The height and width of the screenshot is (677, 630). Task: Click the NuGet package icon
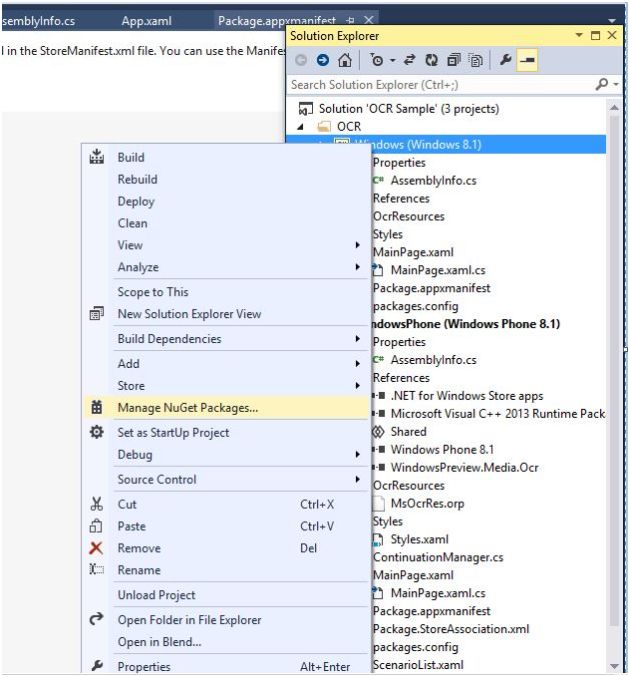click(x=96, y=407)
